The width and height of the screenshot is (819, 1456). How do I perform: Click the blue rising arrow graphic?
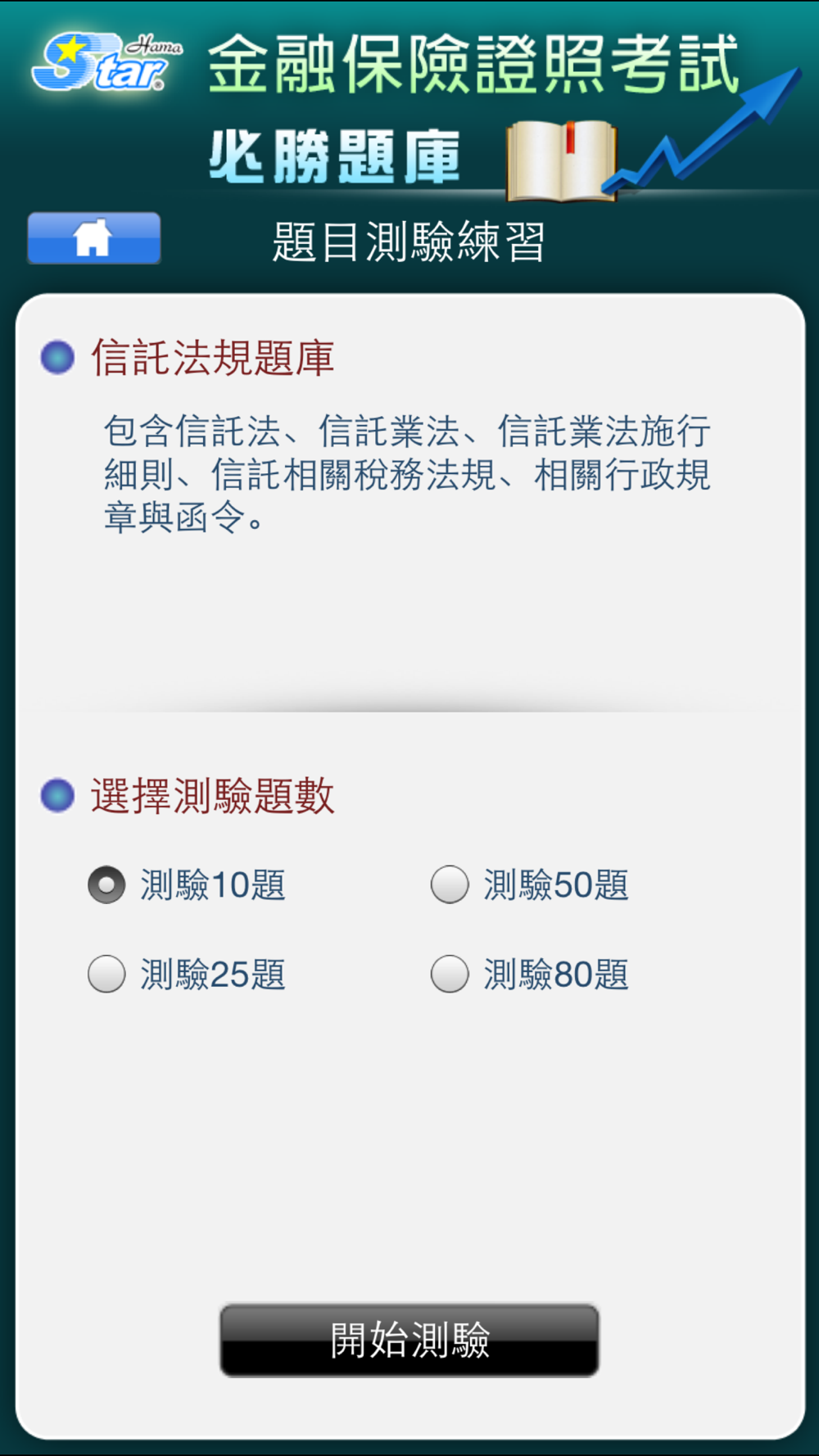[x=702, y=131]
